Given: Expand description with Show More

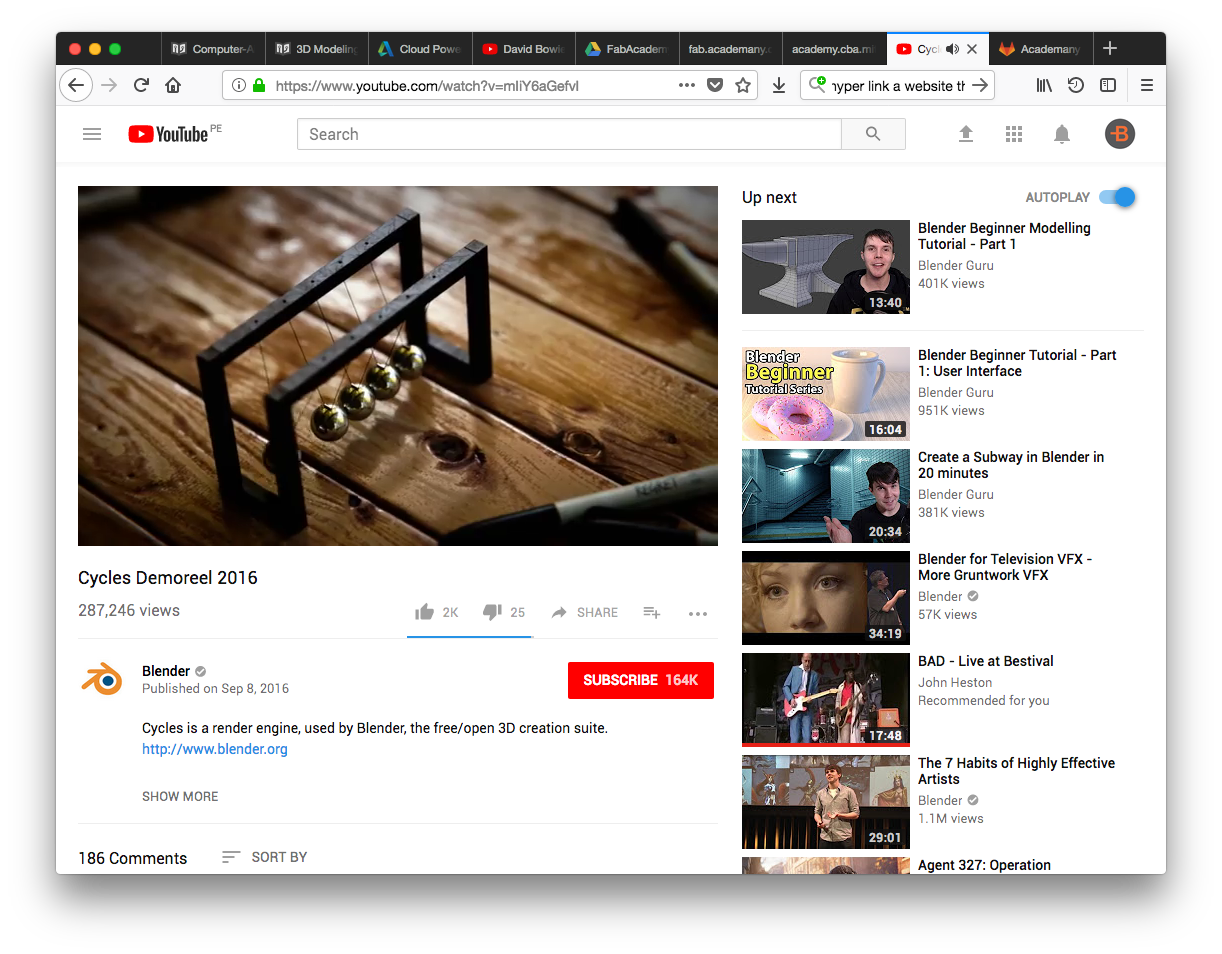Looking at the screenshot, I should coord(180,796).
